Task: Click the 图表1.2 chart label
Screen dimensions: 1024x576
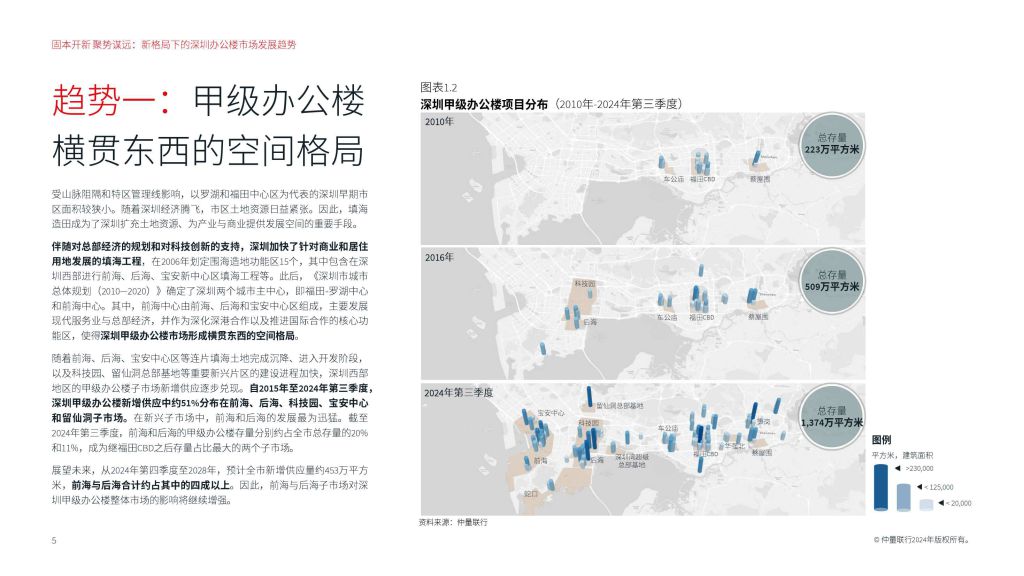Action: (438, 88)
